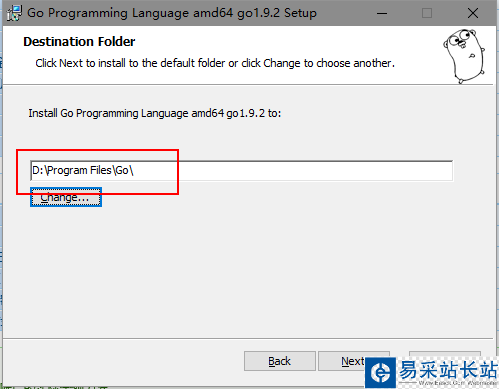This screenshot has width=499, height=389.
Task: Click the greyed-out maximize window icon
Action: click(427, 13)
